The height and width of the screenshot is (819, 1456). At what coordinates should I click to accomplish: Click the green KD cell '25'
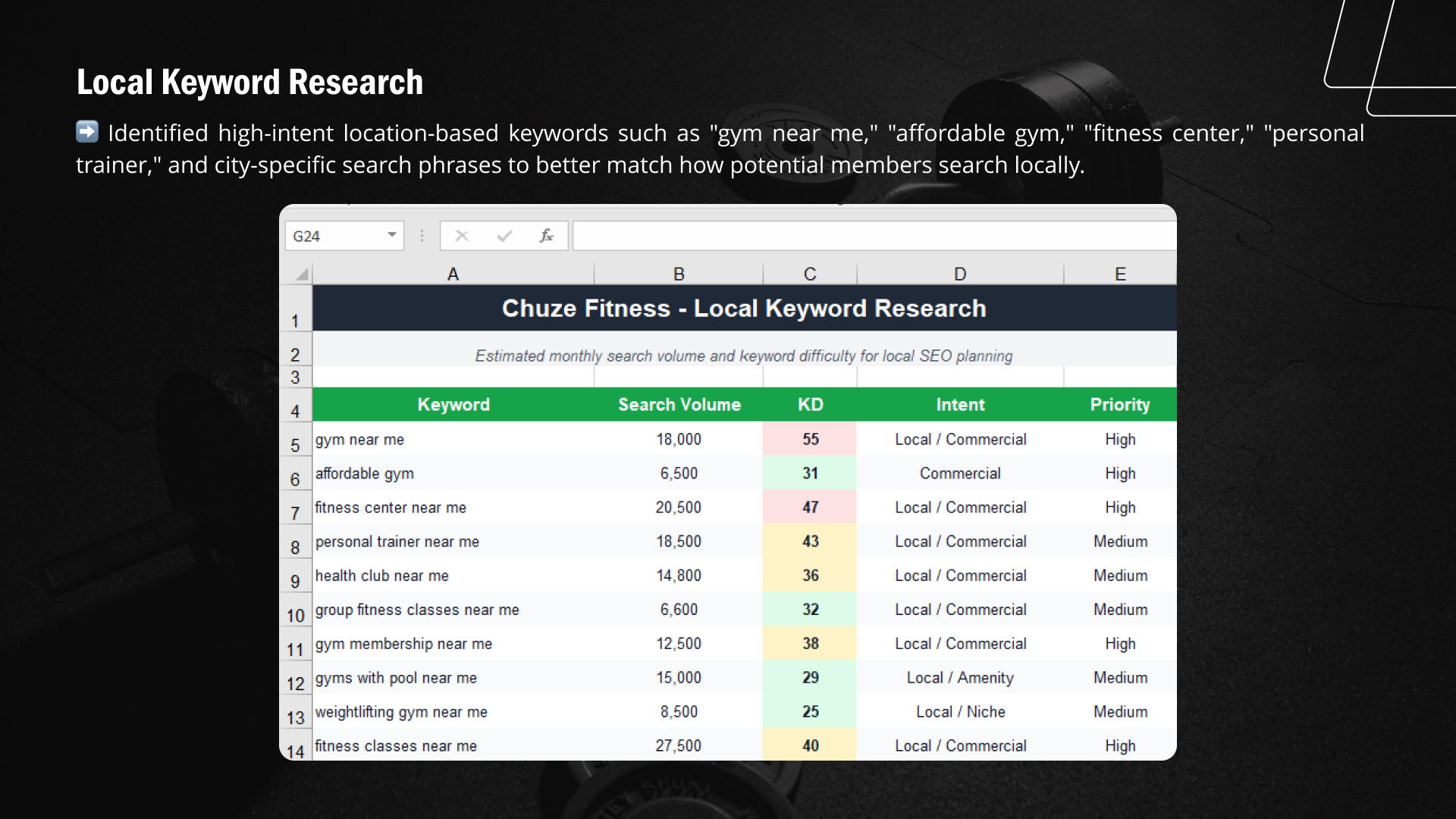(x=810, y=712)
